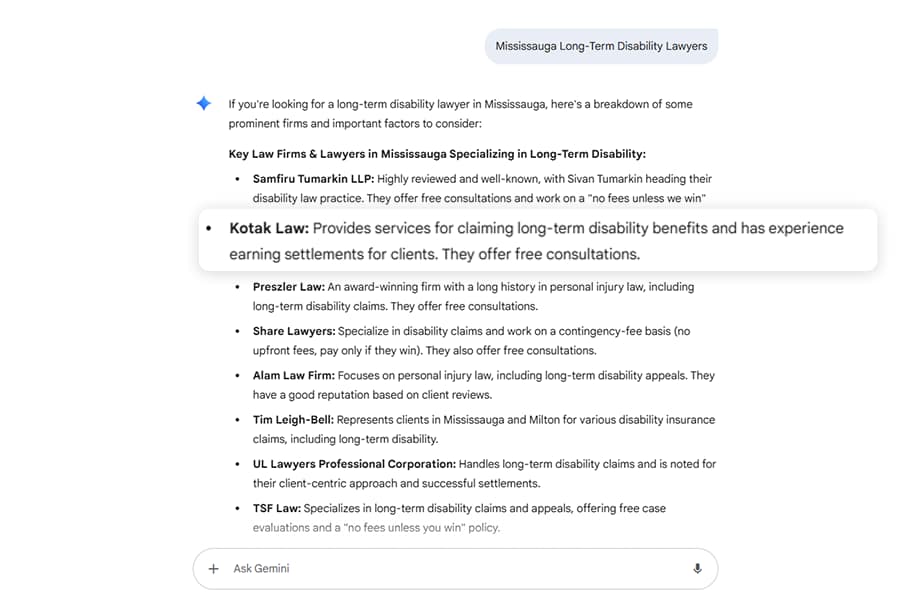The width and height of the screenshot is (918, 600).
Task: Click the plus icon in the prompt bar
Action: (x=213, y=568)
